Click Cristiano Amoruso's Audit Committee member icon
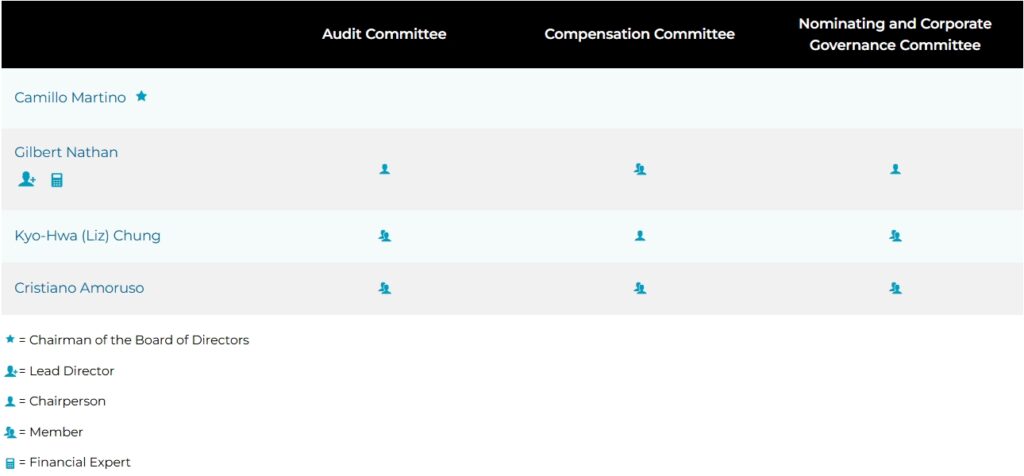This screenshot has height=476, width=1024. click(x=385, y=288)
